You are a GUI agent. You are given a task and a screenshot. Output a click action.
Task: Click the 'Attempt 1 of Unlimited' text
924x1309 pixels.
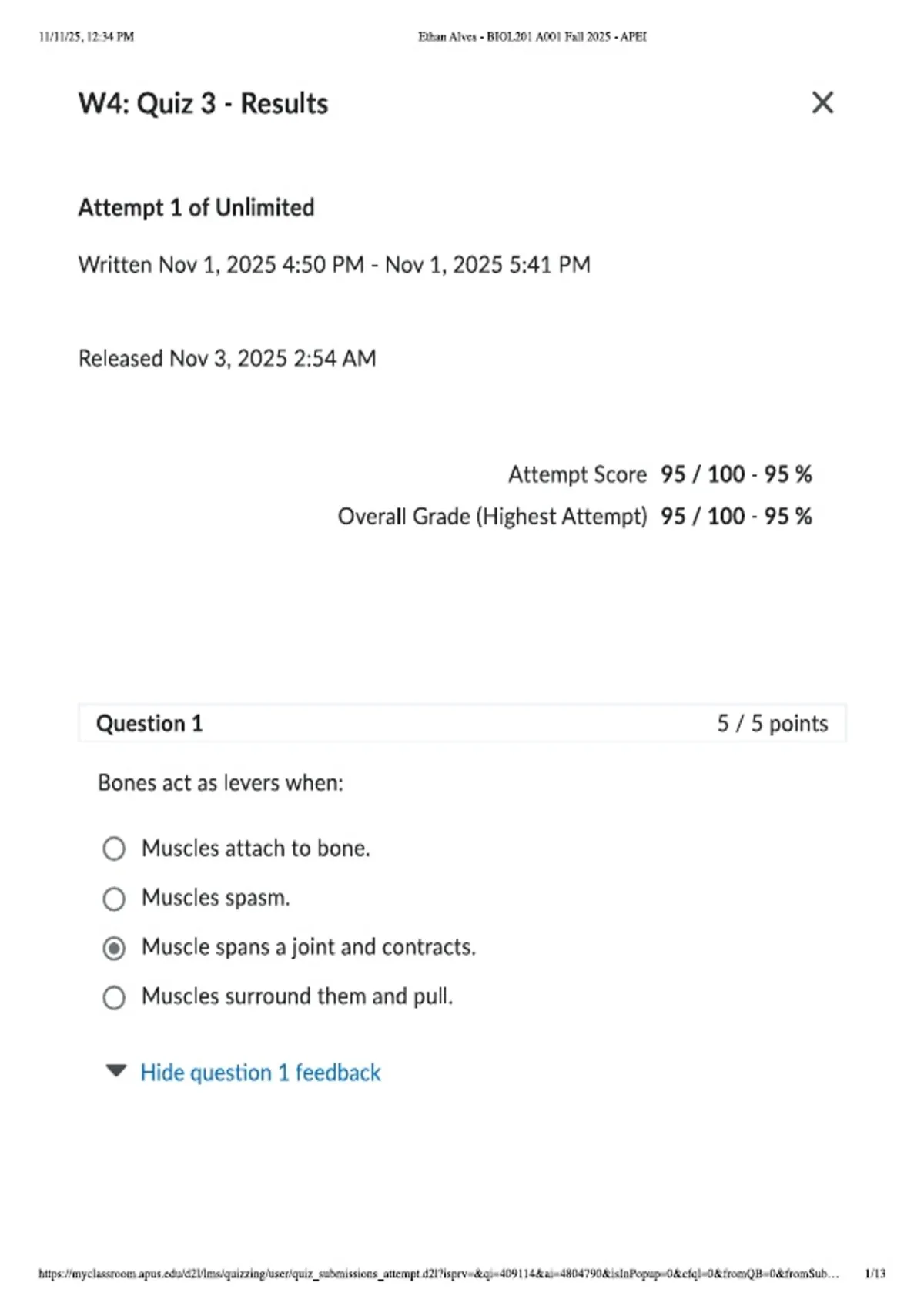(x=196, y=207)
